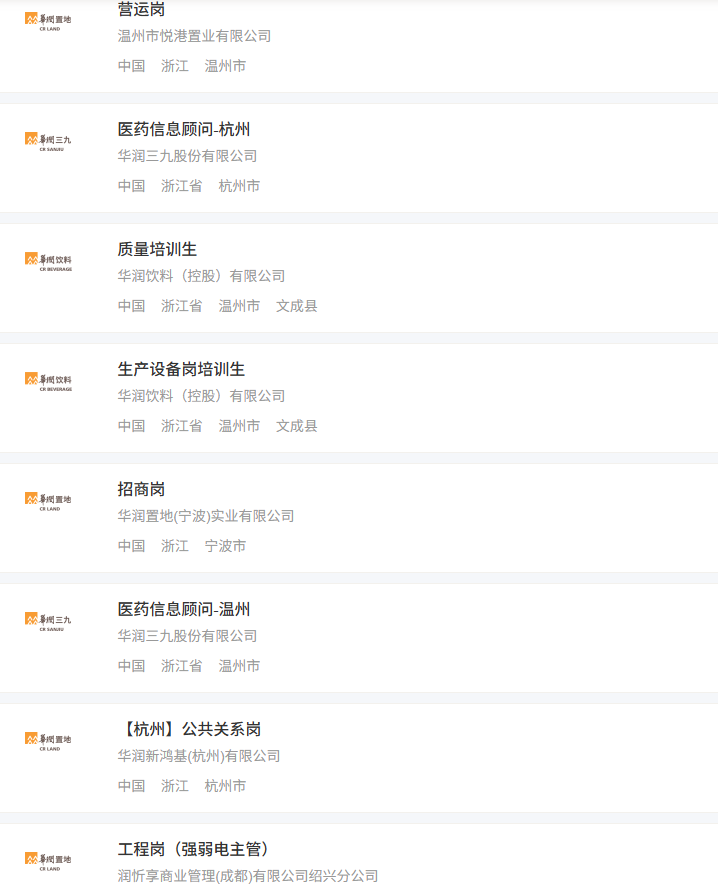This screenshot has height=890, width=718.
Task: Open the 生产设备岗培训生 job listing
Action: (x=181, y=370)
